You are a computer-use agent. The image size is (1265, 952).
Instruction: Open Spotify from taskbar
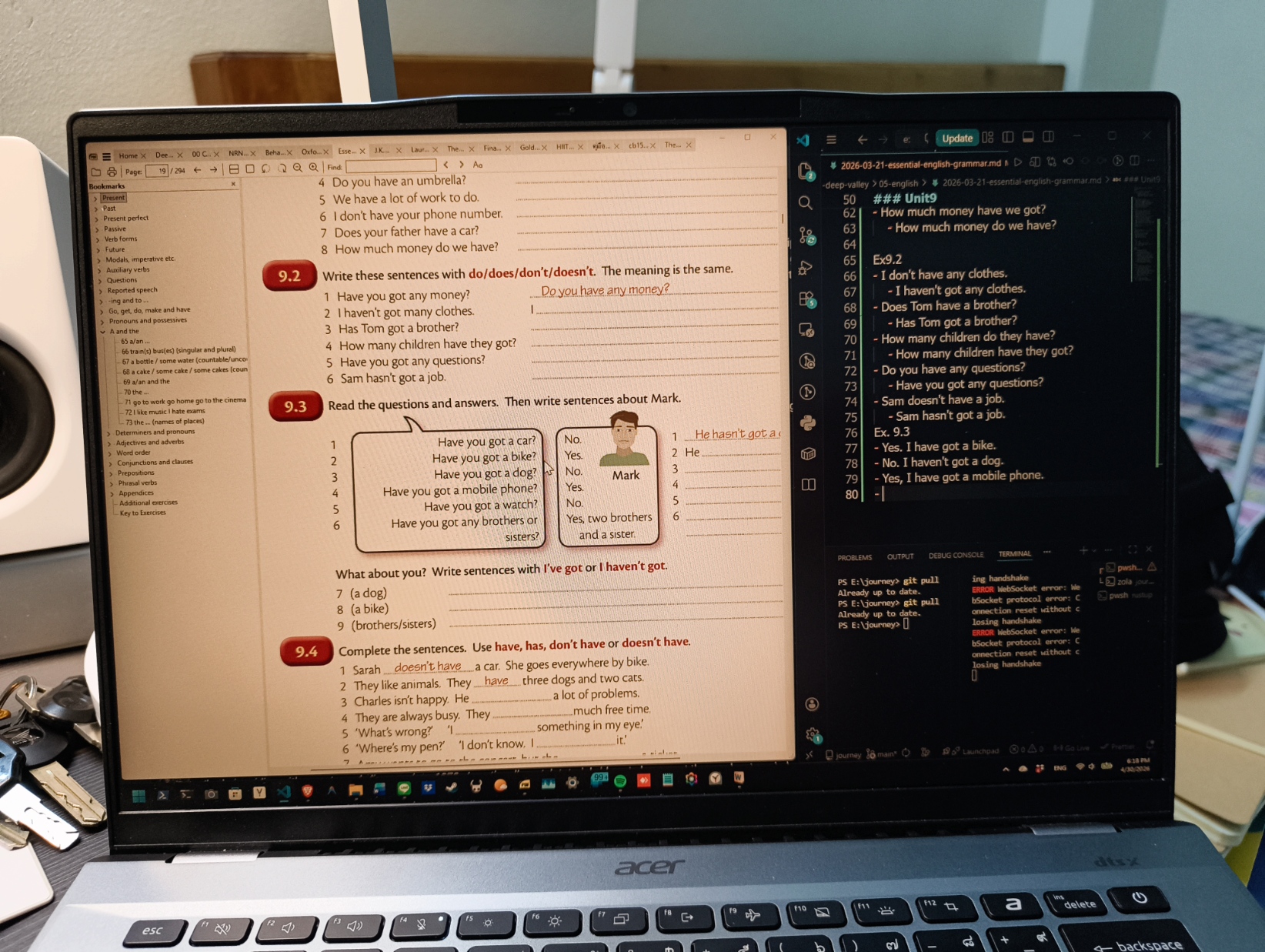[x=620, y=781]
